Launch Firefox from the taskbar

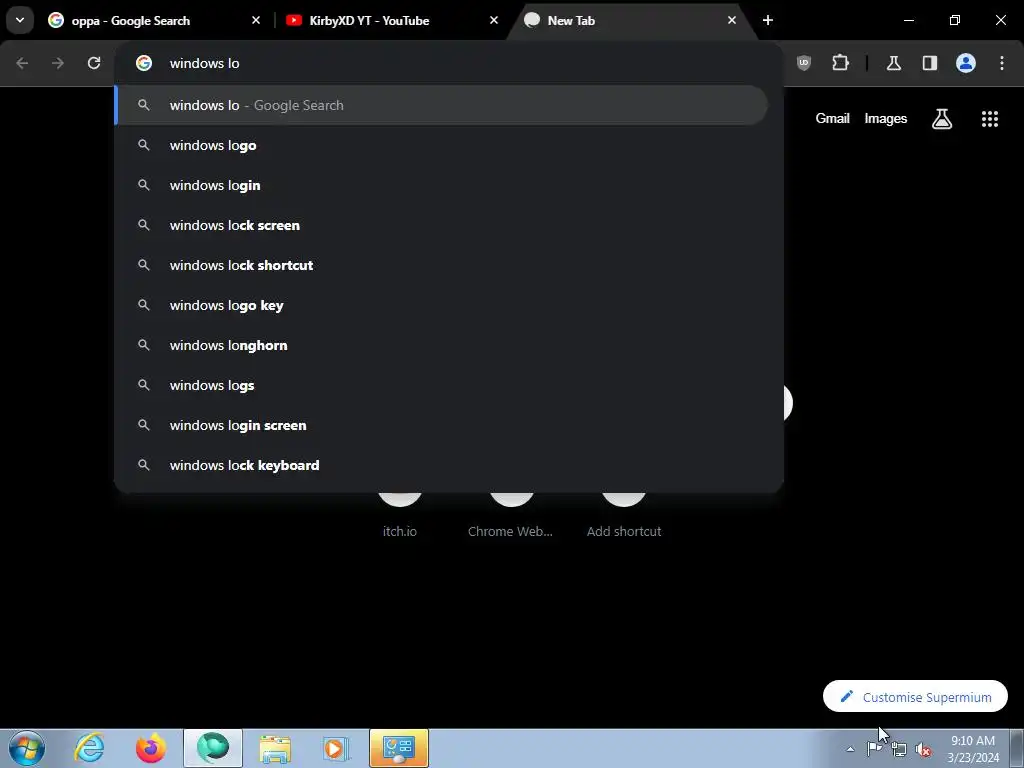151,748
